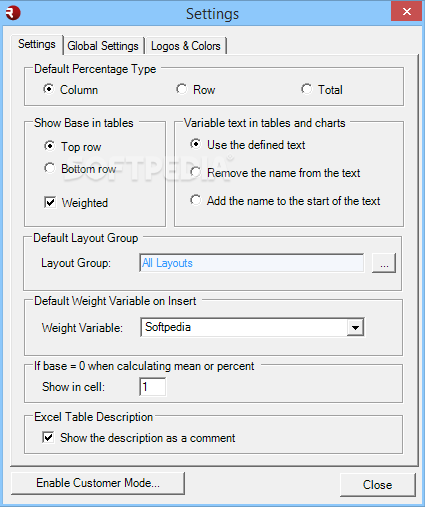Choose Remove the name from the text

coord(195,172)
